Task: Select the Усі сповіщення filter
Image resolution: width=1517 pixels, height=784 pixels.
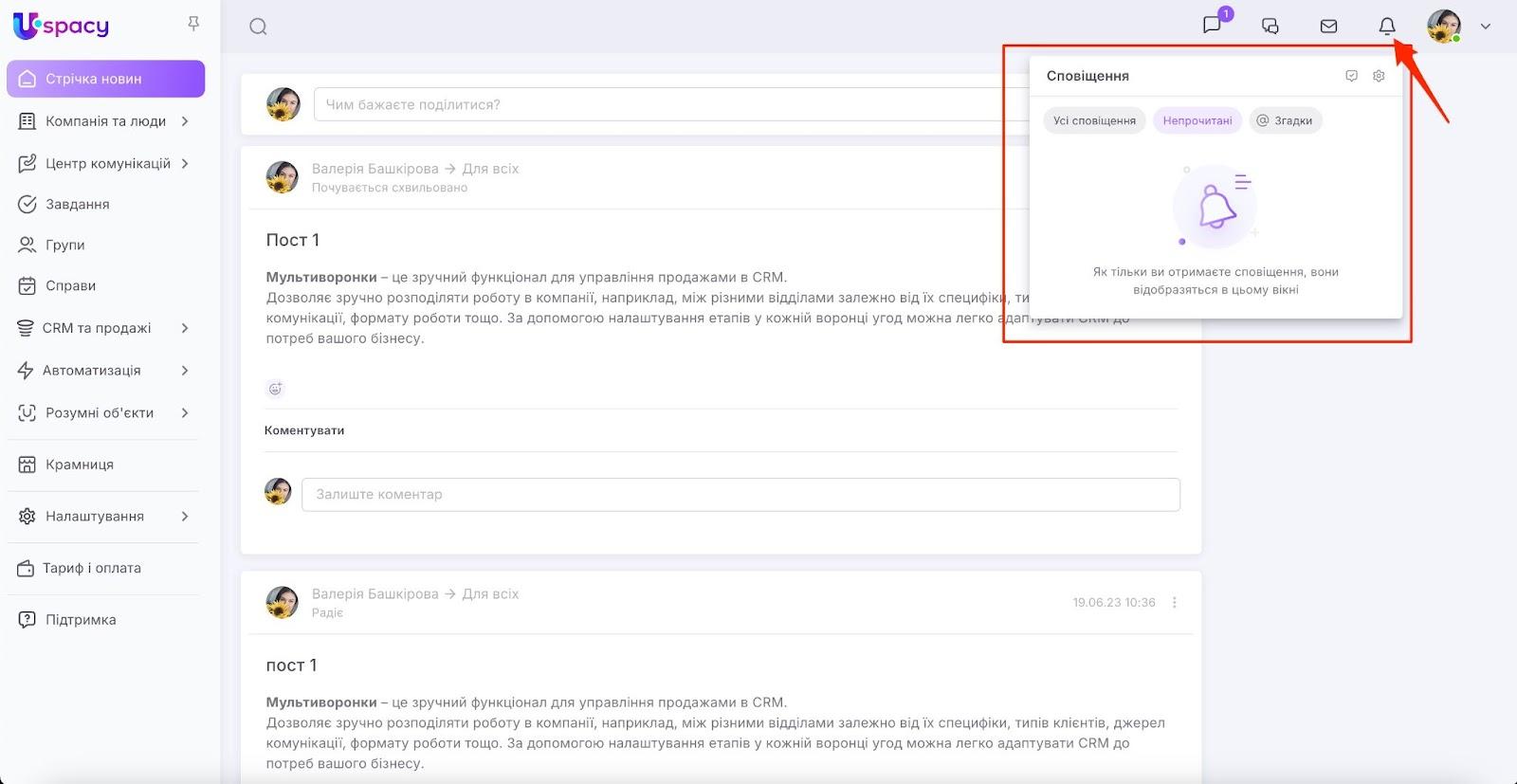Action: (1094, 120)
